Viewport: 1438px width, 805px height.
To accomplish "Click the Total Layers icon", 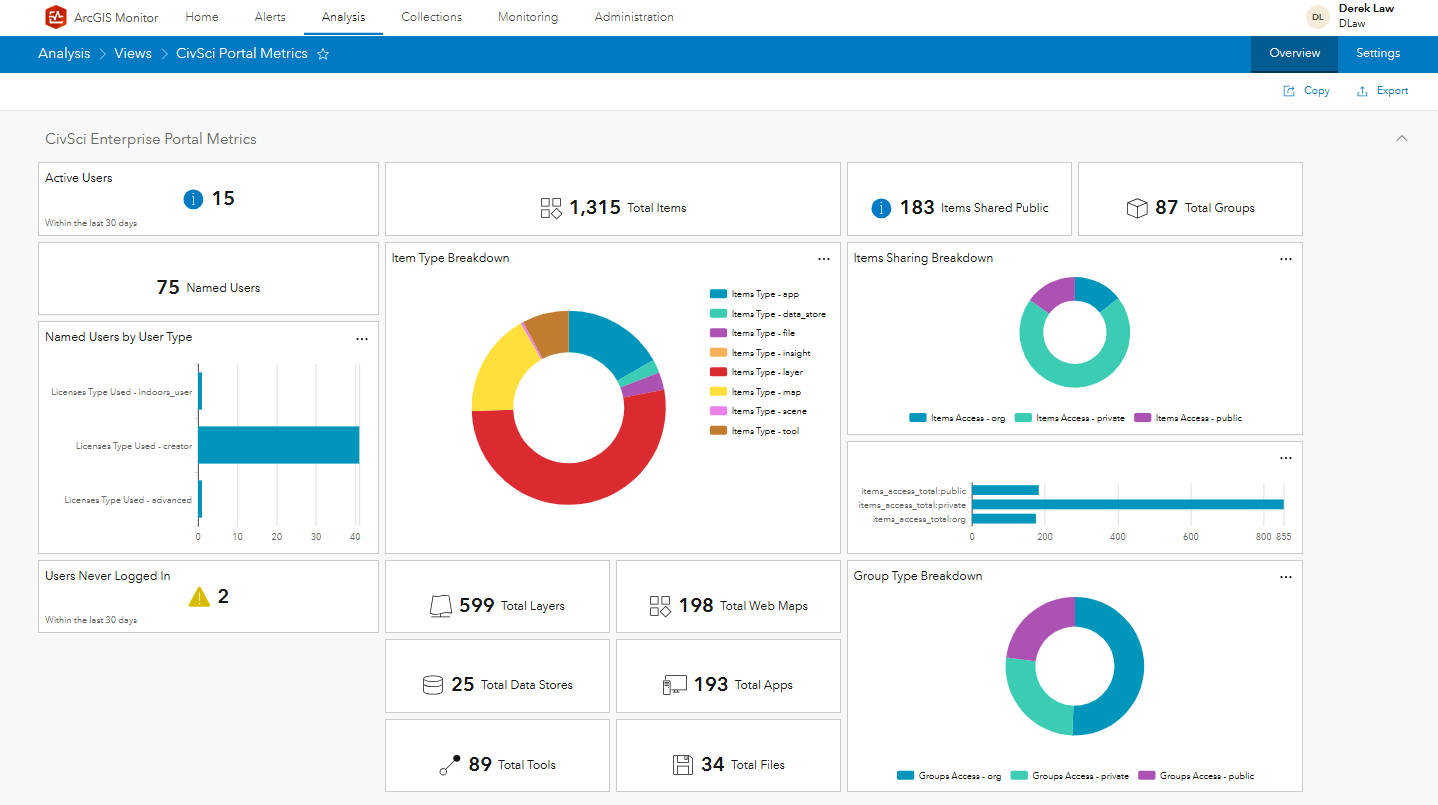I will click(440, 606).
